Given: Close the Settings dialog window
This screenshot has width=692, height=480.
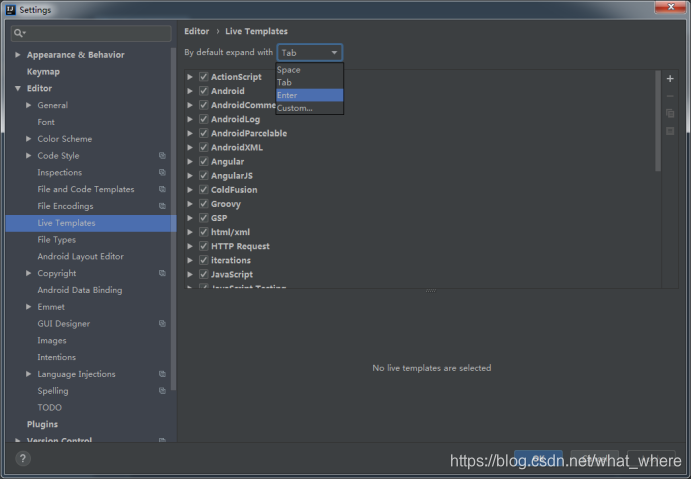Looking at the screenshot, I should [x=670, y=7].
